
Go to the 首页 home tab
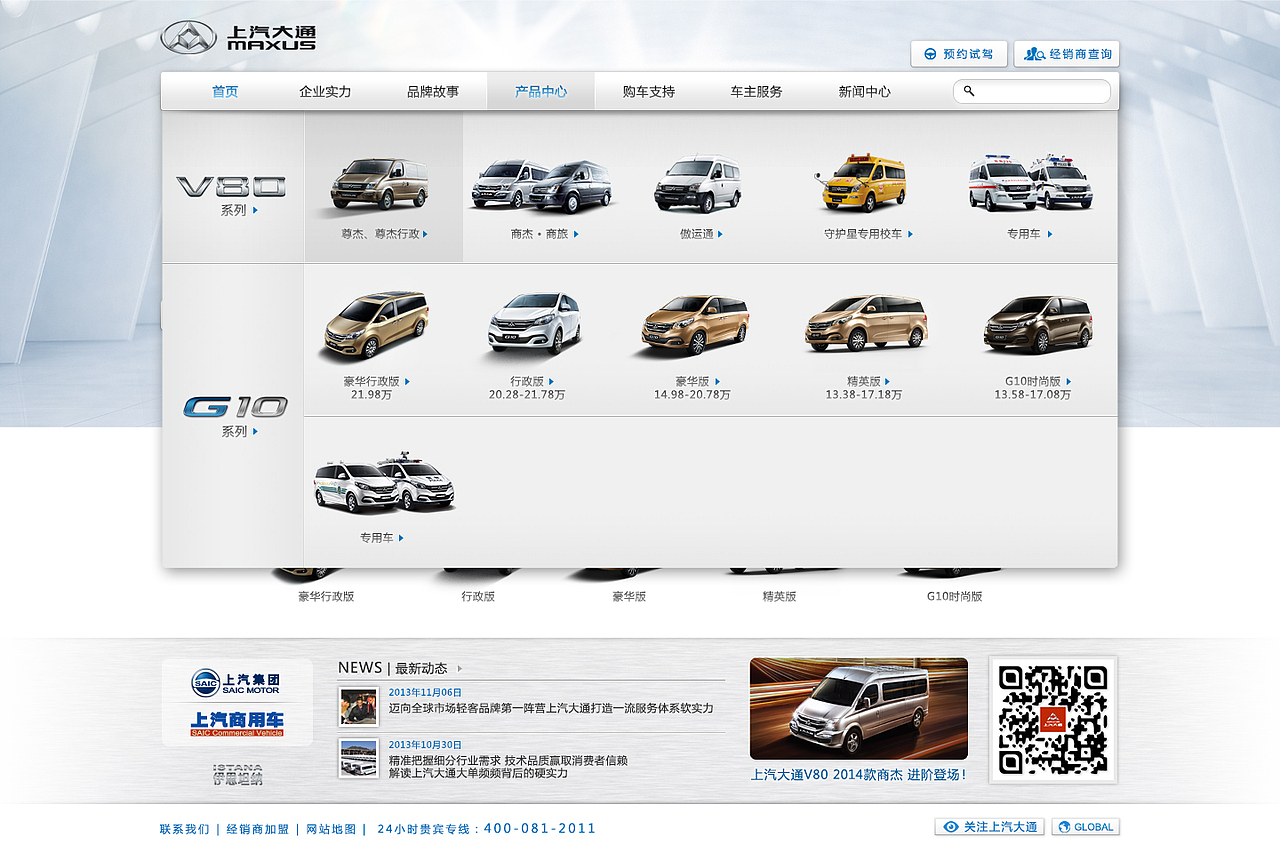pyautogui.click(x=225, y=91)
